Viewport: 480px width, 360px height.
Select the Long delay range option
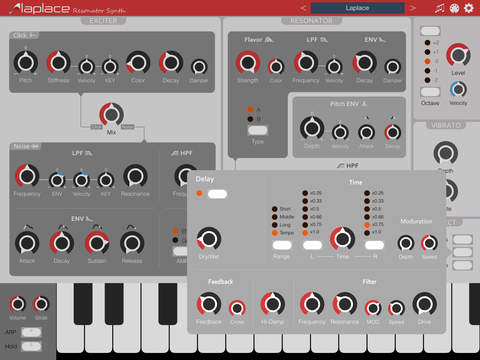(275, 225)
